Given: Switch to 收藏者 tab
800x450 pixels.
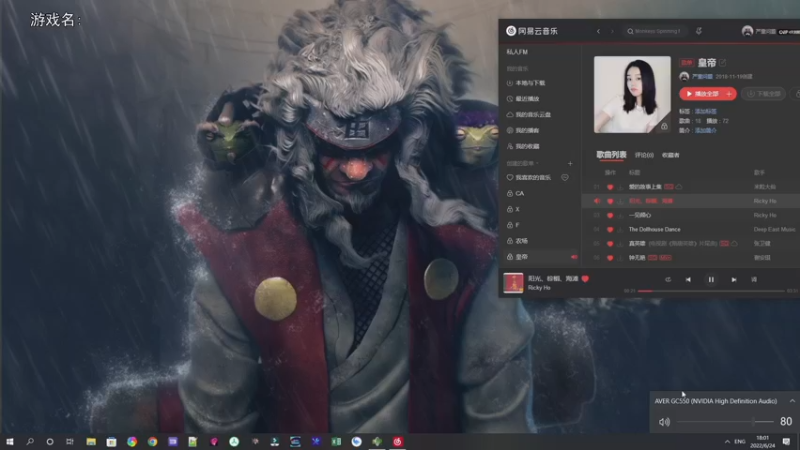Looking at the screenshot, I should 670,155.
